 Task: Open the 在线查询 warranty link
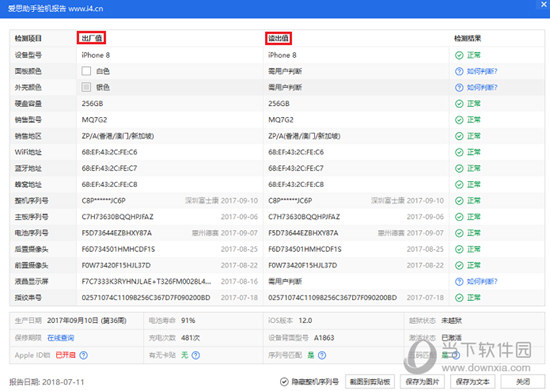click(61, 338)
